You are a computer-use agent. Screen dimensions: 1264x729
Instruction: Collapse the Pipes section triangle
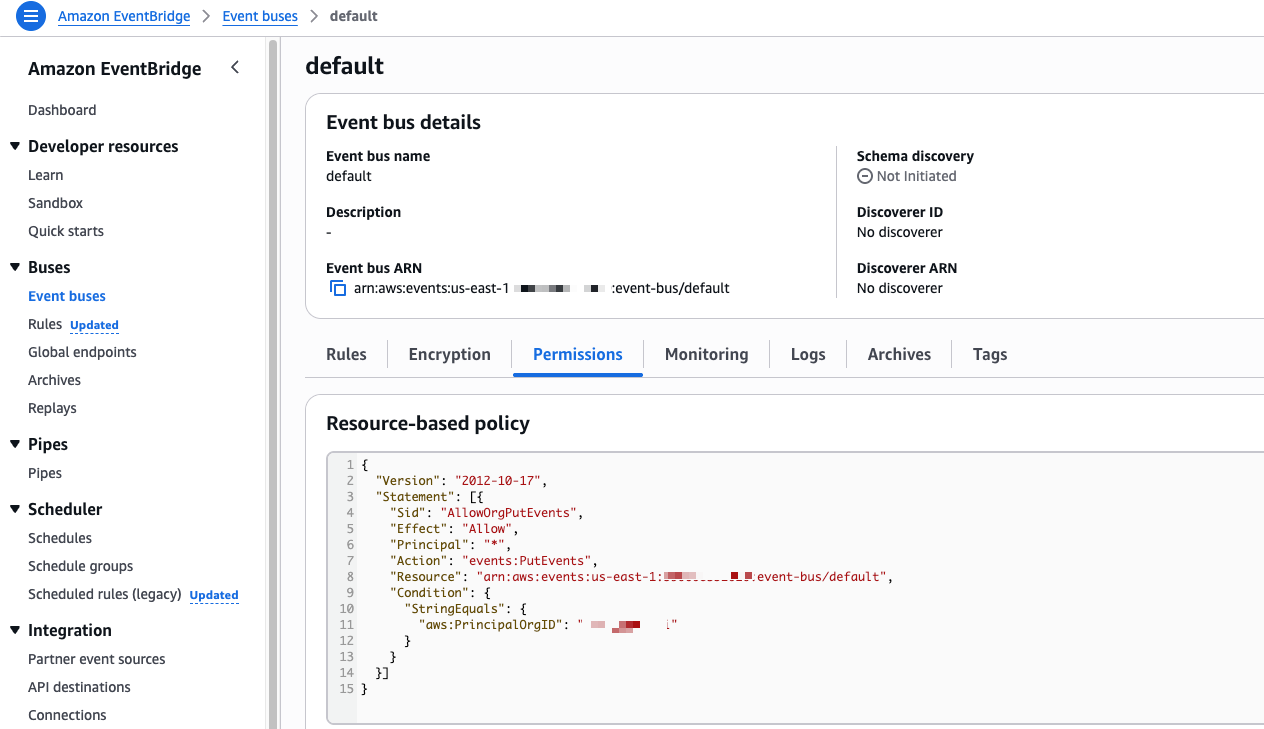(15, 444)
